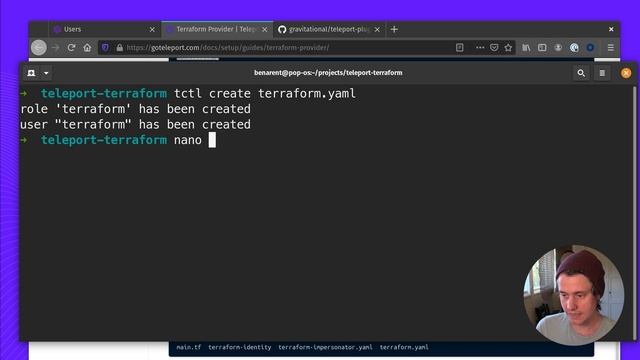640x360 pixels.
Task: Open the Firefox library icon
Action: coord(526,48)
